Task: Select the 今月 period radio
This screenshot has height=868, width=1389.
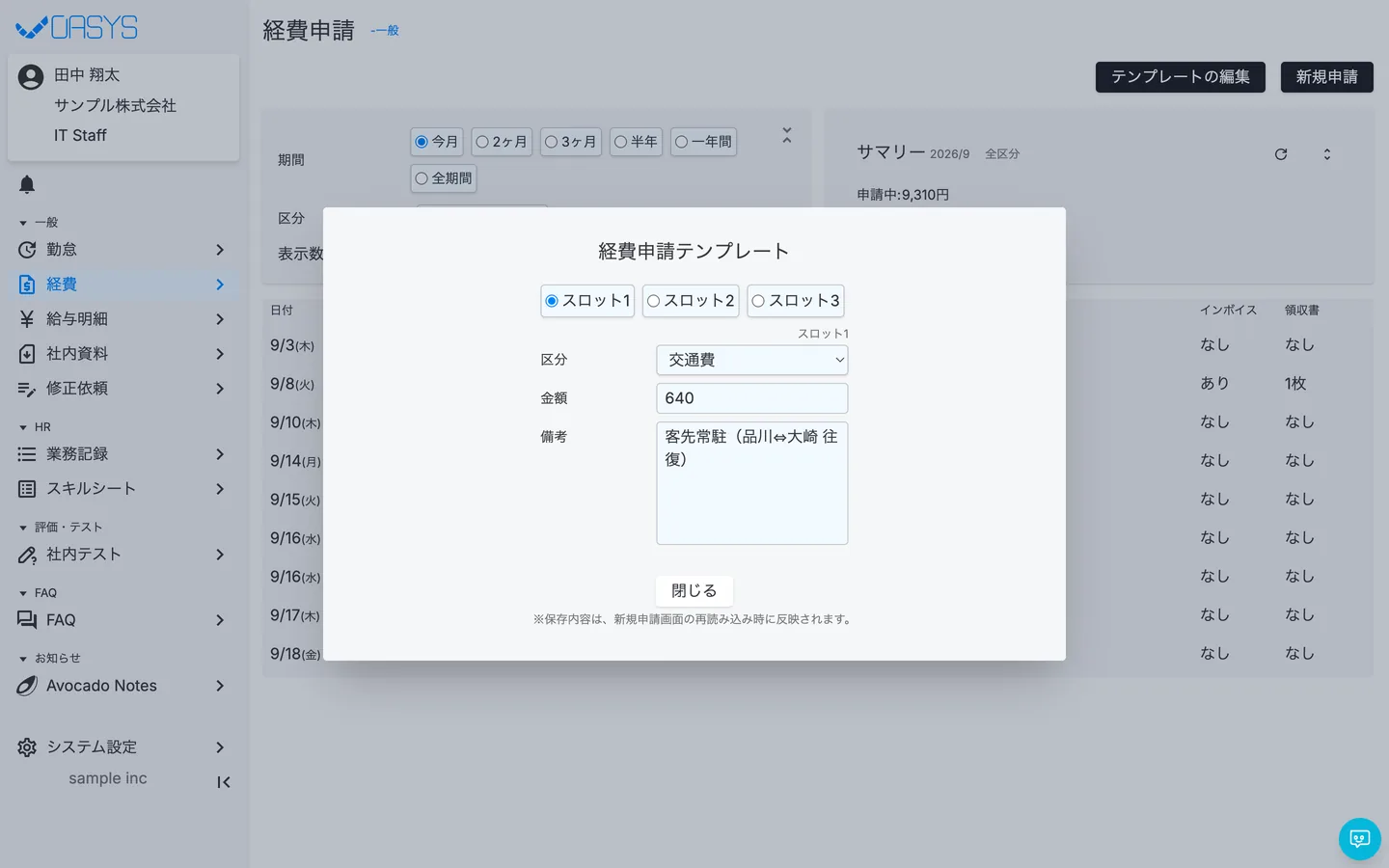Action: 422,142
